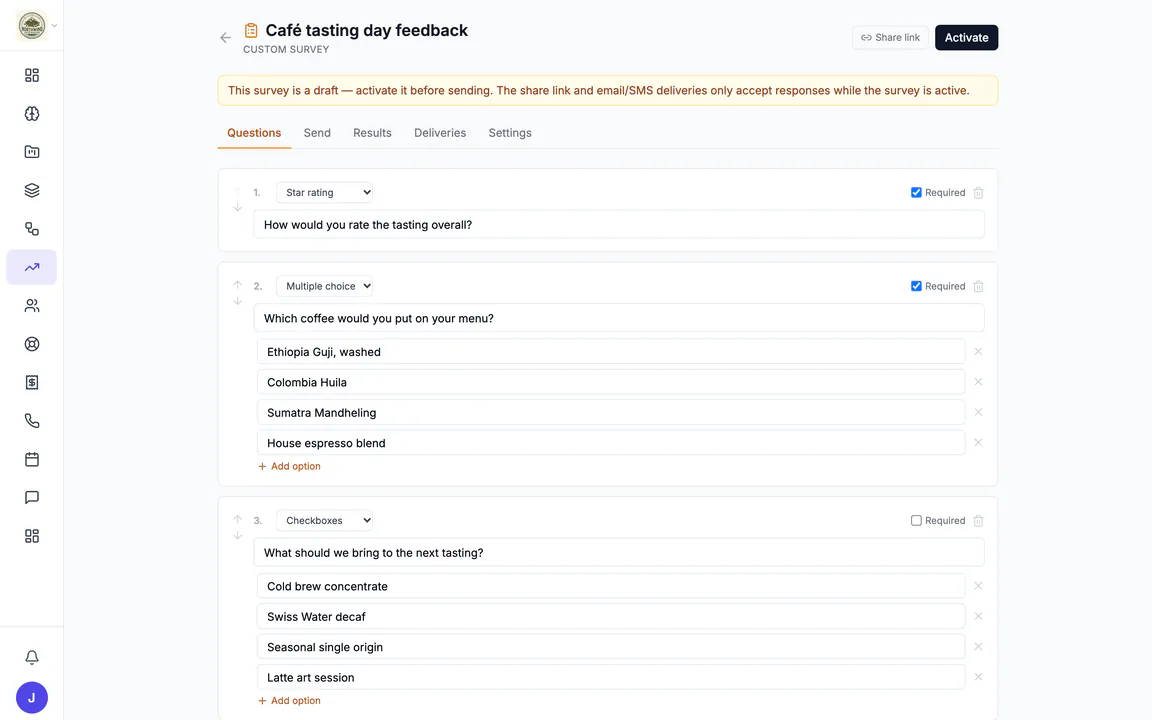1152x720 pixels.
Task: Click into the Sumatra Mandheling option field
Action: click(611, 412)
